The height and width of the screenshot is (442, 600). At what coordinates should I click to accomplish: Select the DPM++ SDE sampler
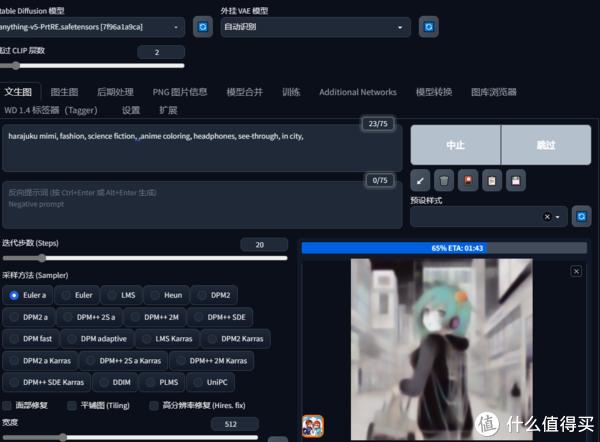(x=220, y=317)
